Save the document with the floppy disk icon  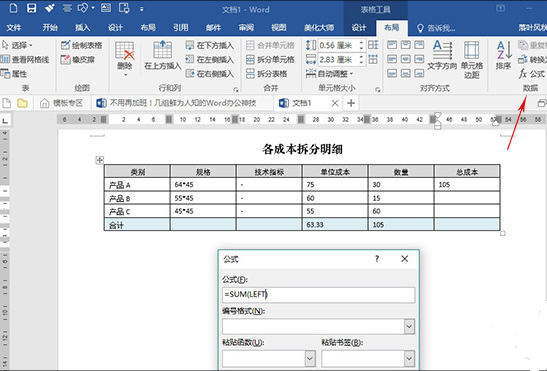(31, 8)
